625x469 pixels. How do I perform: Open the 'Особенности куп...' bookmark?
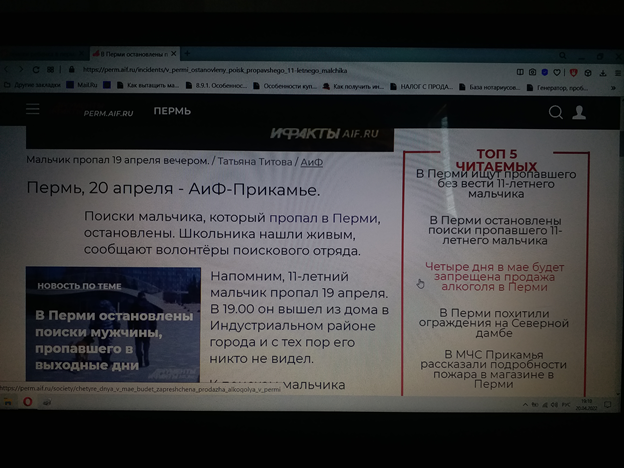pyautogui.click(x=285, y=86)
